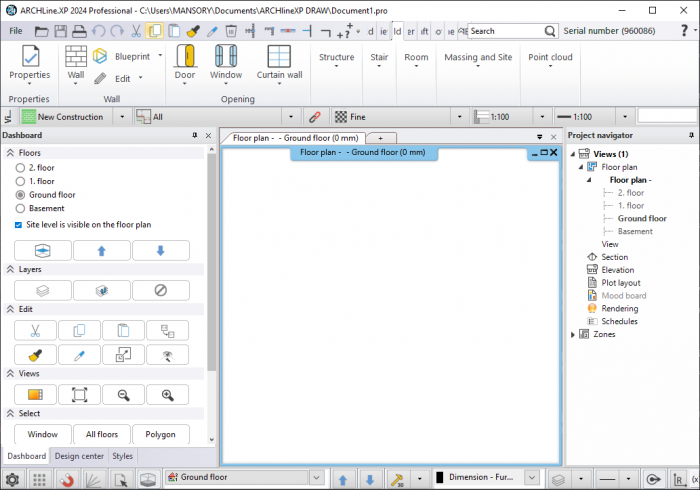Click the eyedropper icon in the Edit section
This screenshot has height=490, width=700.
tap(79, 355)
